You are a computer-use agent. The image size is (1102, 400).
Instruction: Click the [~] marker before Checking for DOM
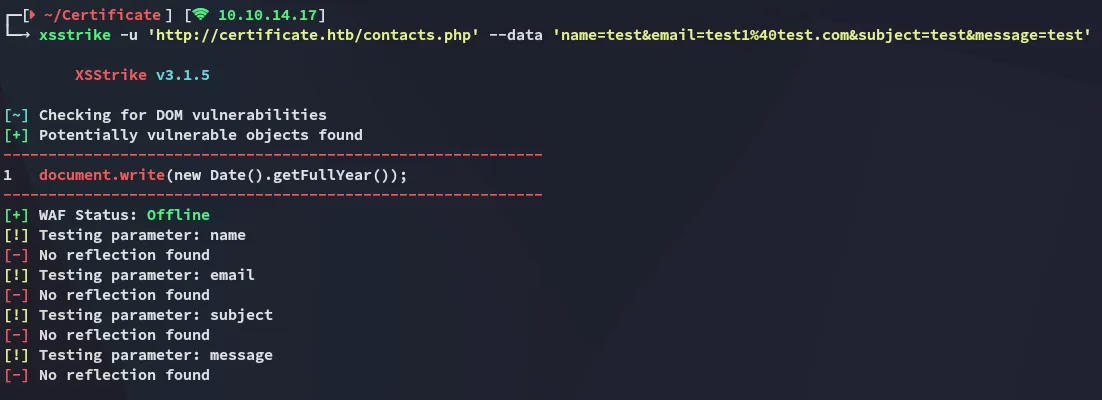[x=16, y=115]
